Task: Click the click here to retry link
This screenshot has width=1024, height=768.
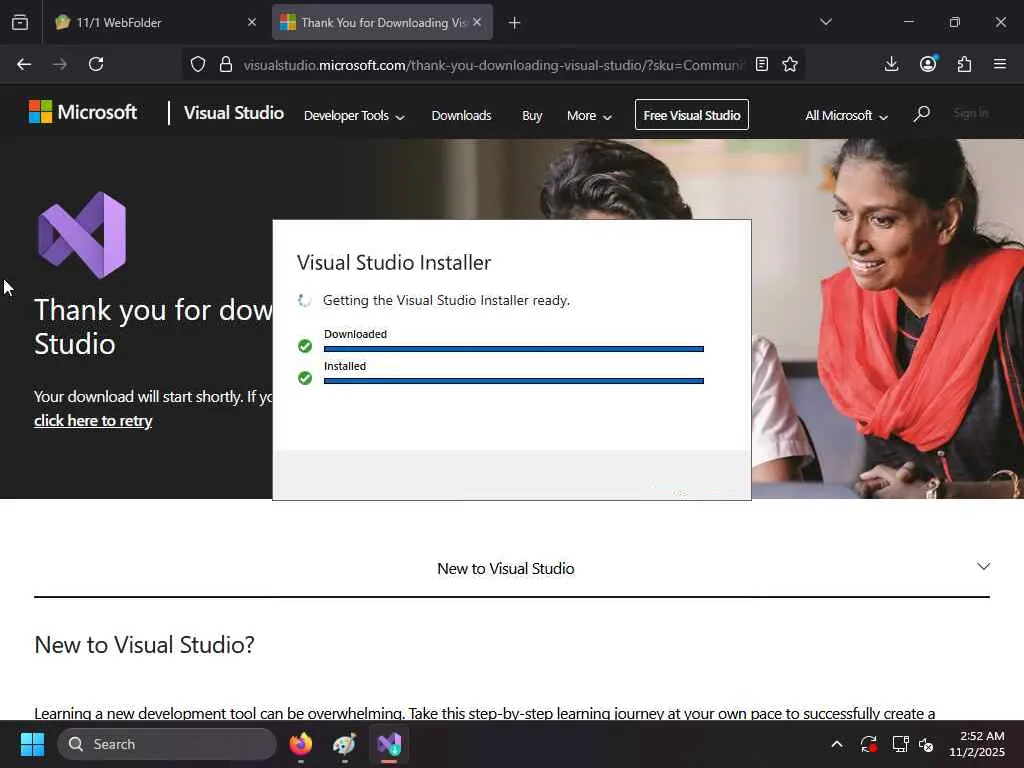Action: click(93, 421)
